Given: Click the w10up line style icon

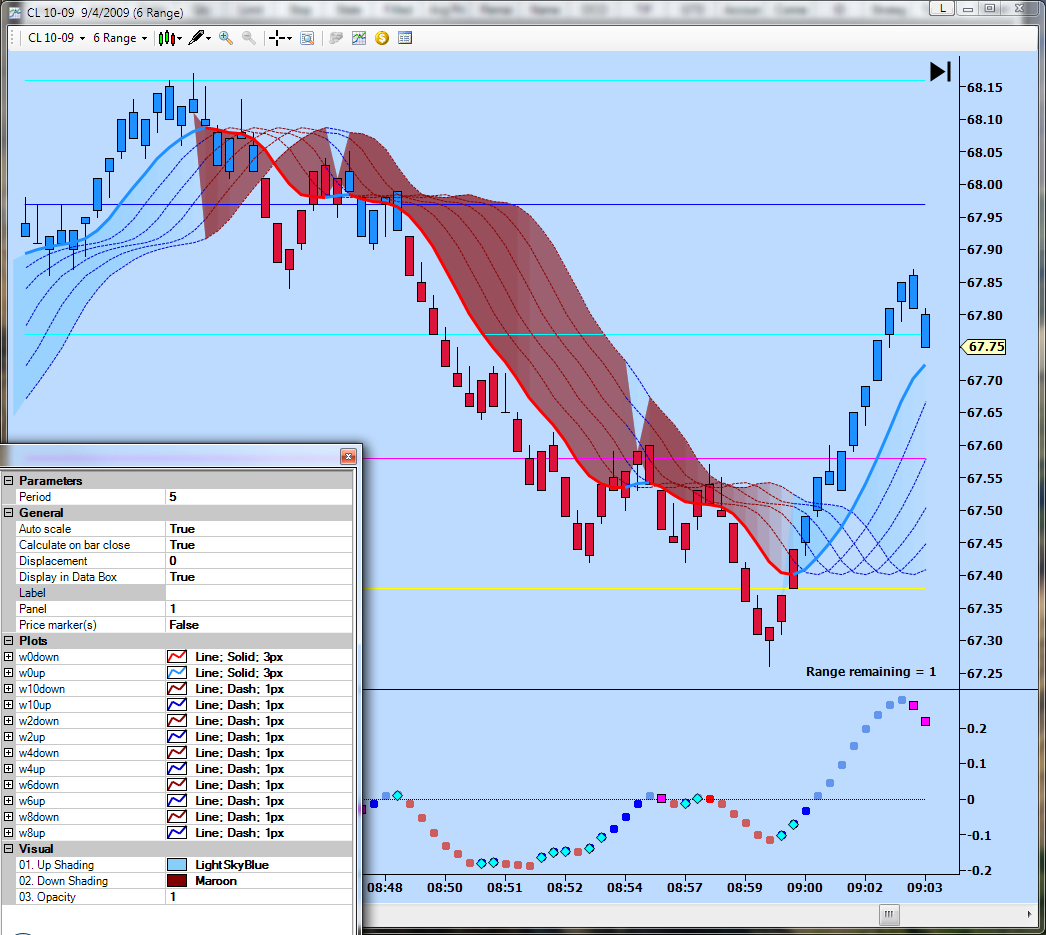Looking at the screenshot, I should (x=177, y=705).
